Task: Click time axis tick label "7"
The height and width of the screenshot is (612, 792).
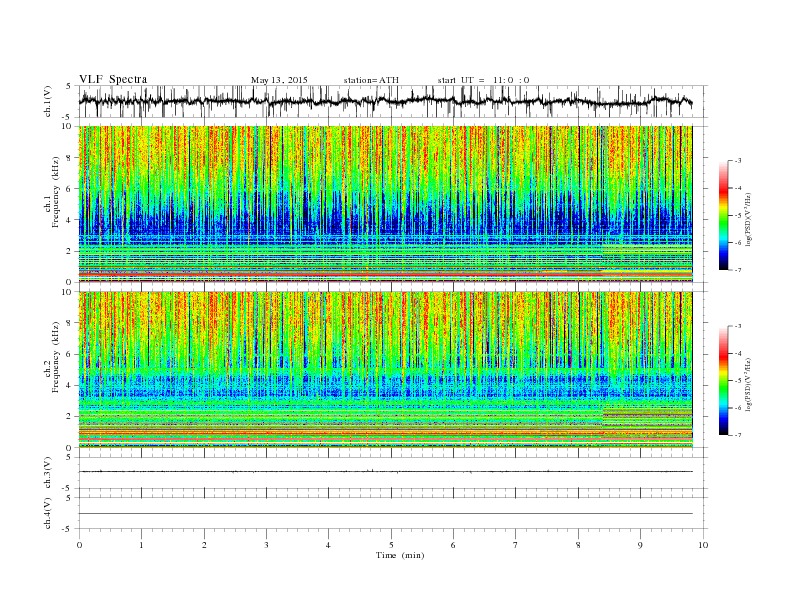Action: coord(515,545)
